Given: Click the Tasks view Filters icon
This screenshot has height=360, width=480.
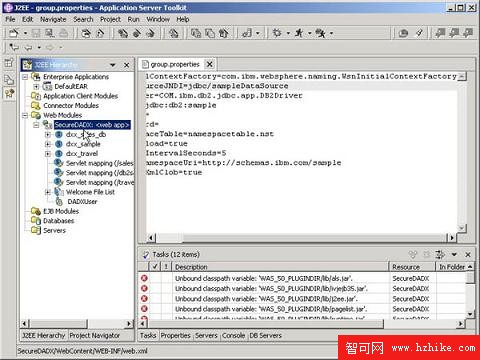Looking at the screenshot, I should (x=440, y=255).
